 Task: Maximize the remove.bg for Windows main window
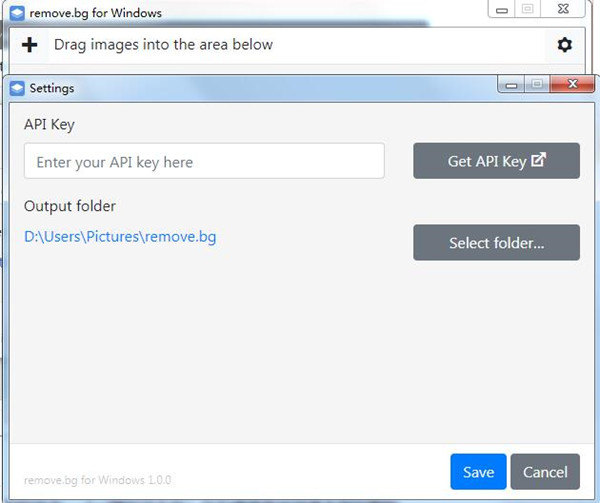(x=528, y=9)
